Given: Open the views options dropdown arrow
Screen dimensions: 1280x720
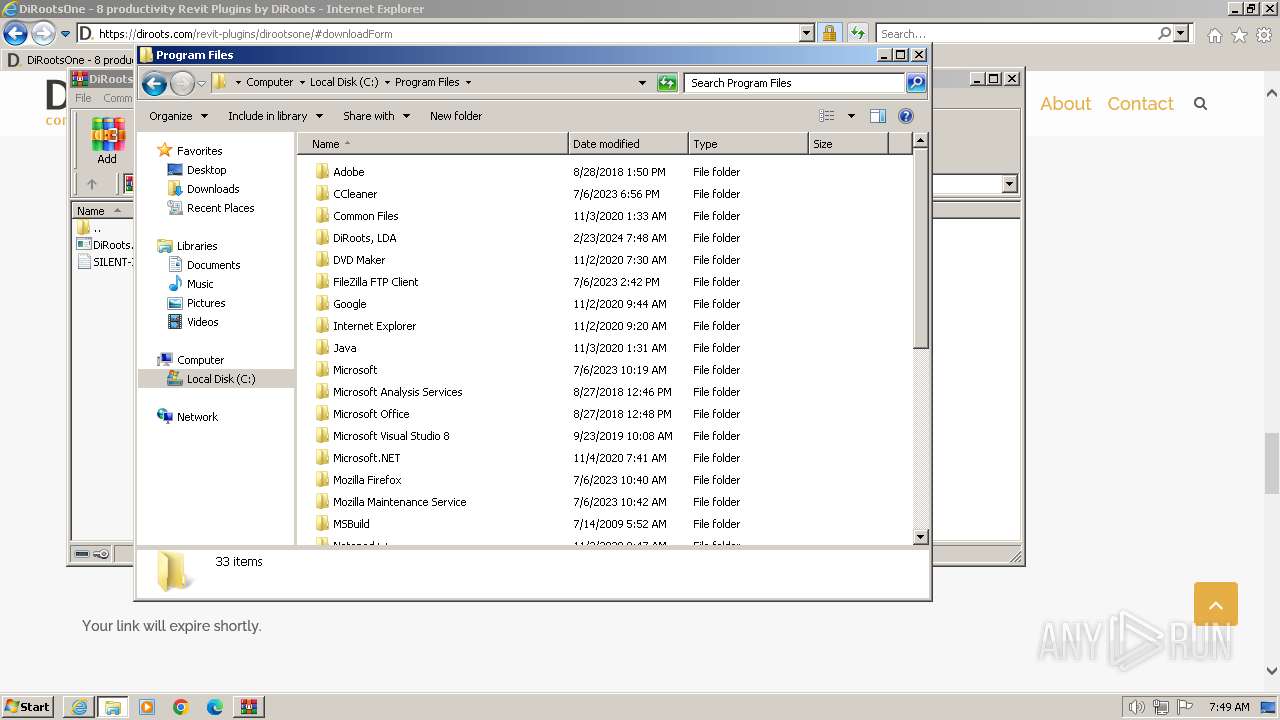Looking at the screenshot, I should [x=851, y=116].
